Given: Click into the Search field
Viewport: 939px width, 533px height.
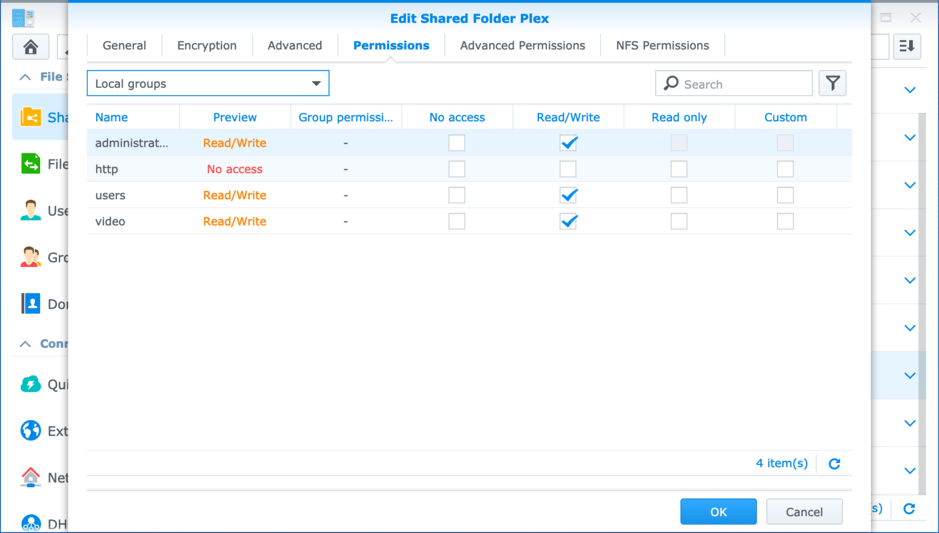Looking at the screenshot, I should click(734, 83).
